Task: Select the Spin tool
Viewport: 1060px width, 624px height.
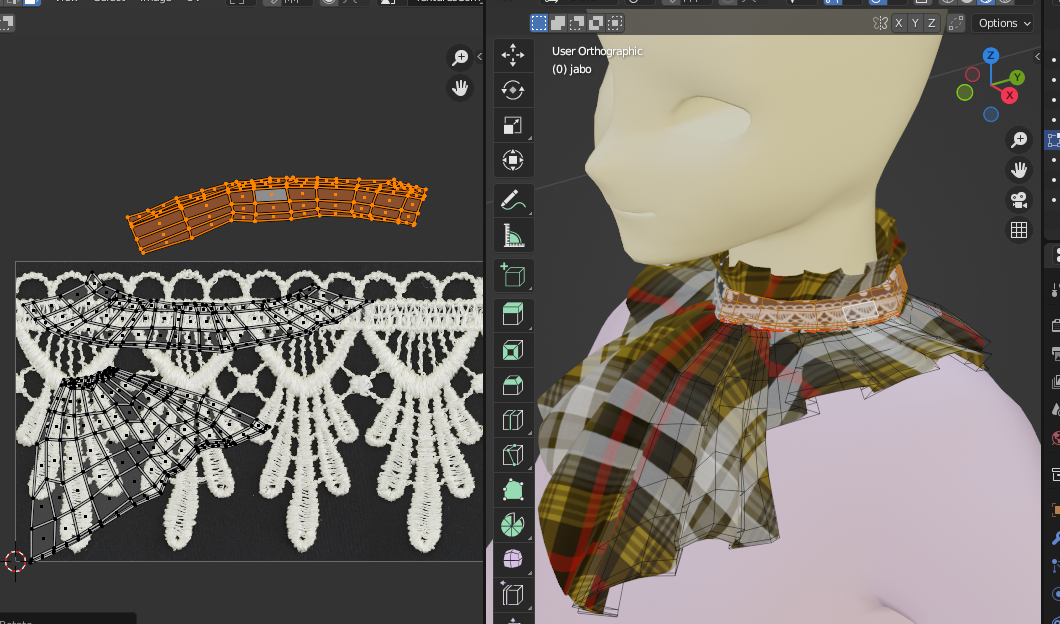Action: [513, 525]
